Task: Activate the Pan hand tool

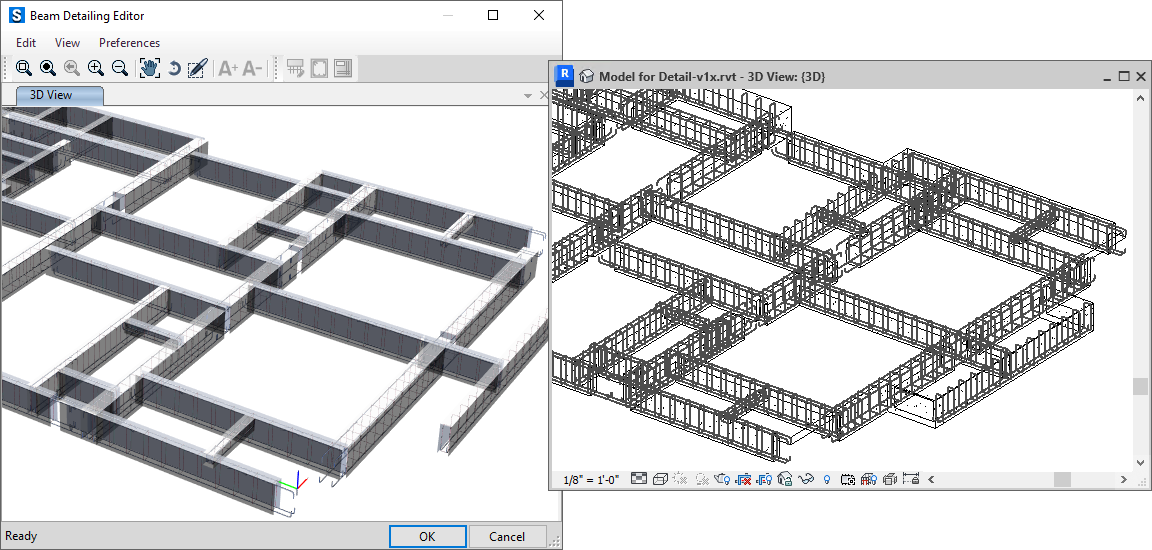Action: coord(150,68)
